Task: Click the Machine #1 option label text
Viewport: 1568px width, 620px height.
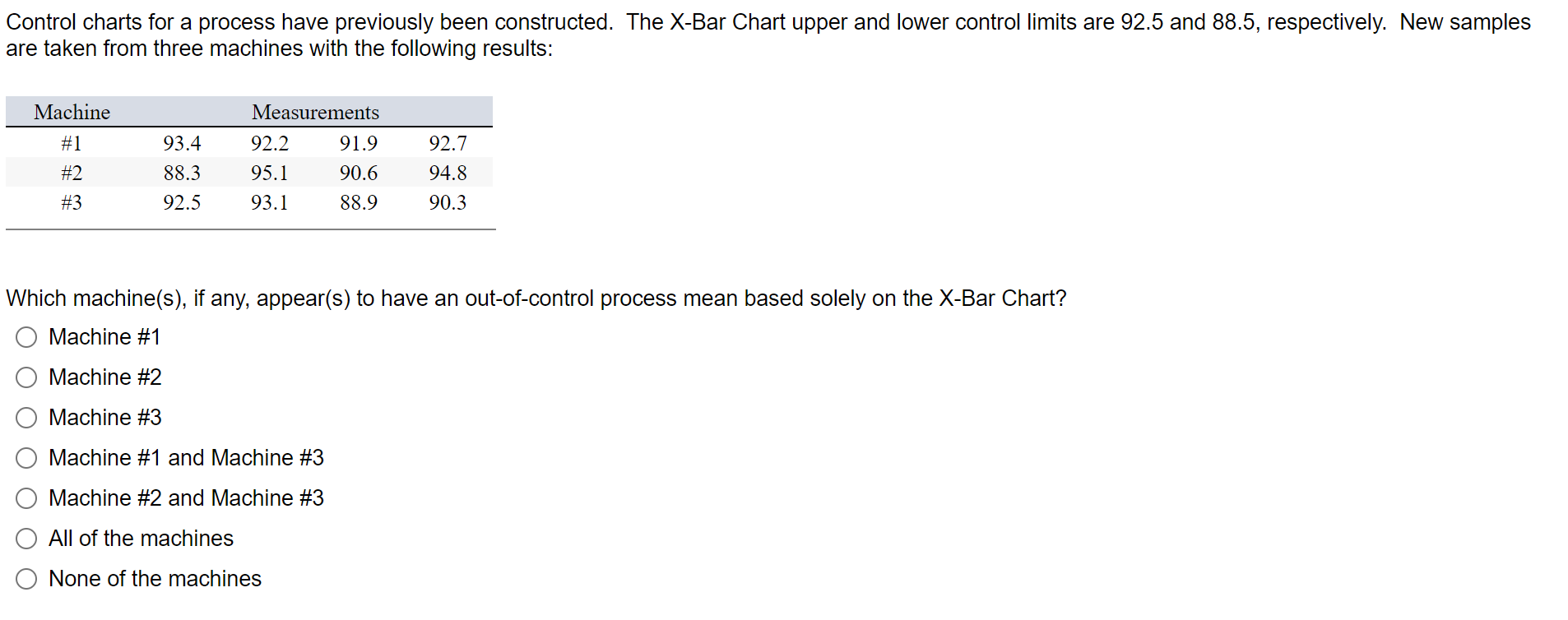Action: 104,337
